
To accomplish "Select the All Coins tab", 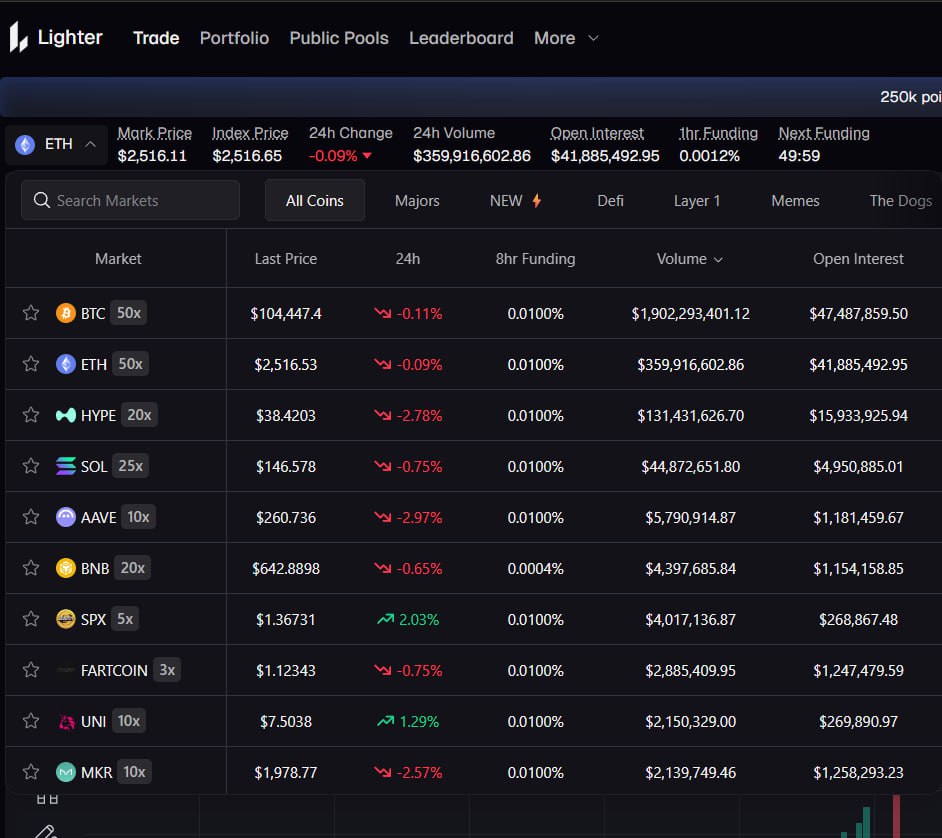I will point(315,200).
